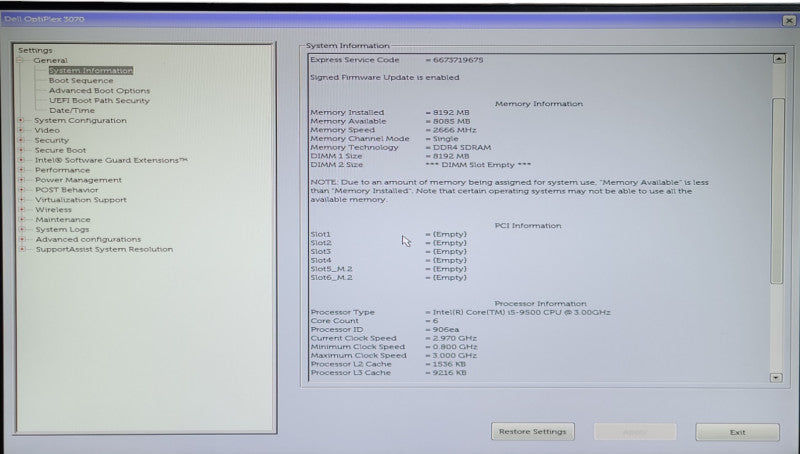Click the Restore Settings button
Image resolution: width=800 pixels, height=454 pixels.
(533, 432)
